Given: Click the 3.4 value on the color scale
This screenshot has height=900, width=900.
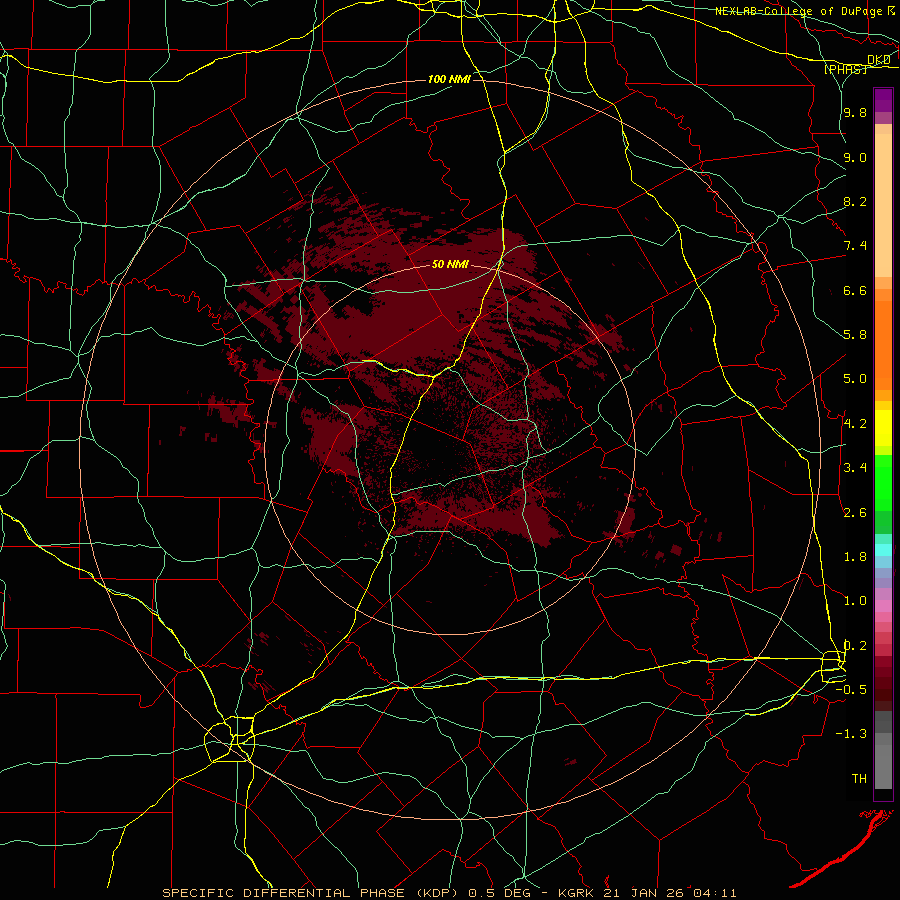Looking at the screenshot, I should [x=855, y=467].
